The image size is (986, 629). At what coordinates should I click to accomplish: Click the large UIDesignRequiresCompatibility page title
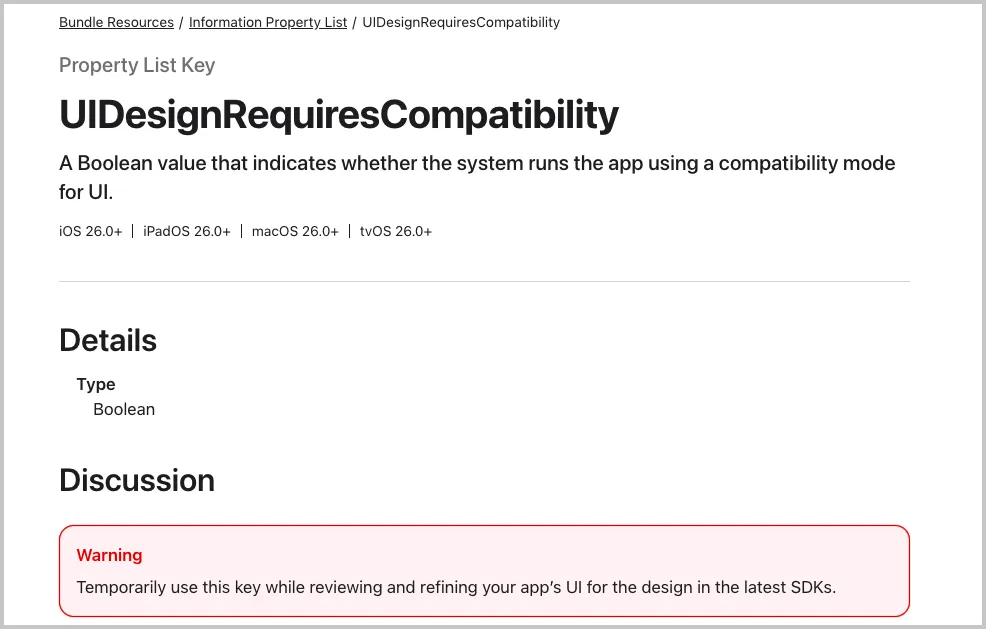click(x=339, y=115)
